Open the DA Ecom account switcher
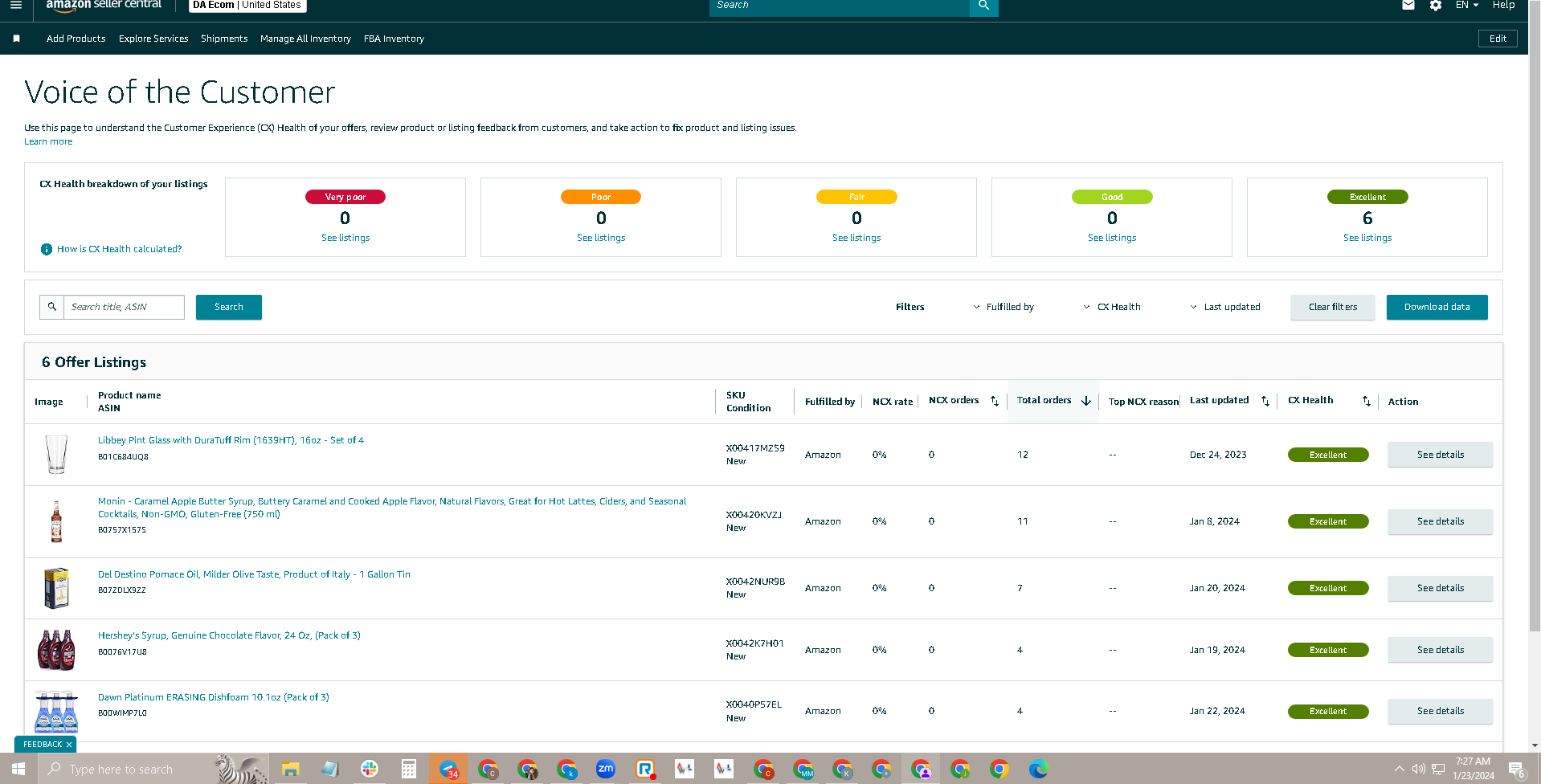 (247, 6)
